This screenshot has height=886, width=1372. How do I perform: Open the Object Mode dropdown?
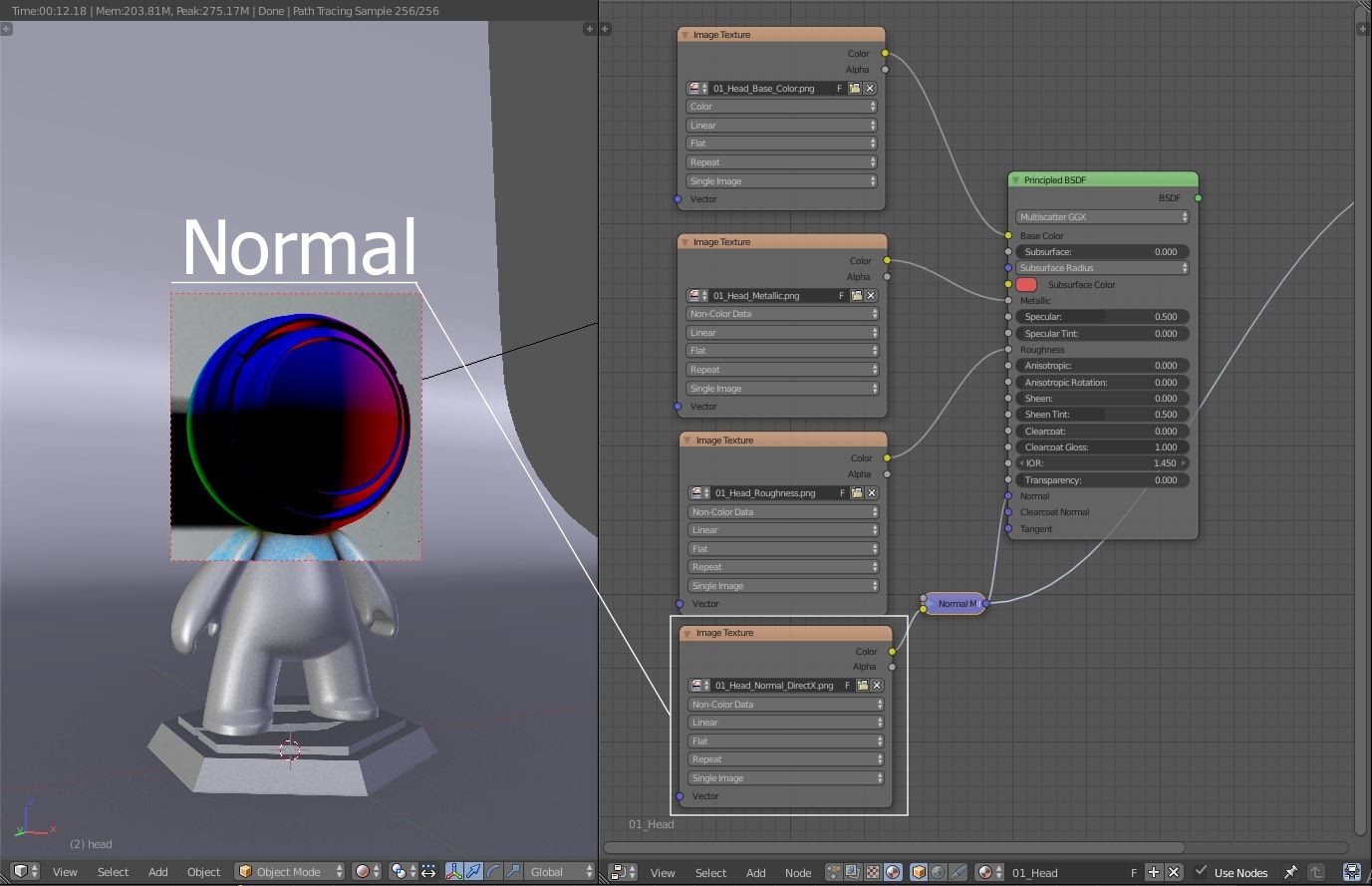[290, 871]
